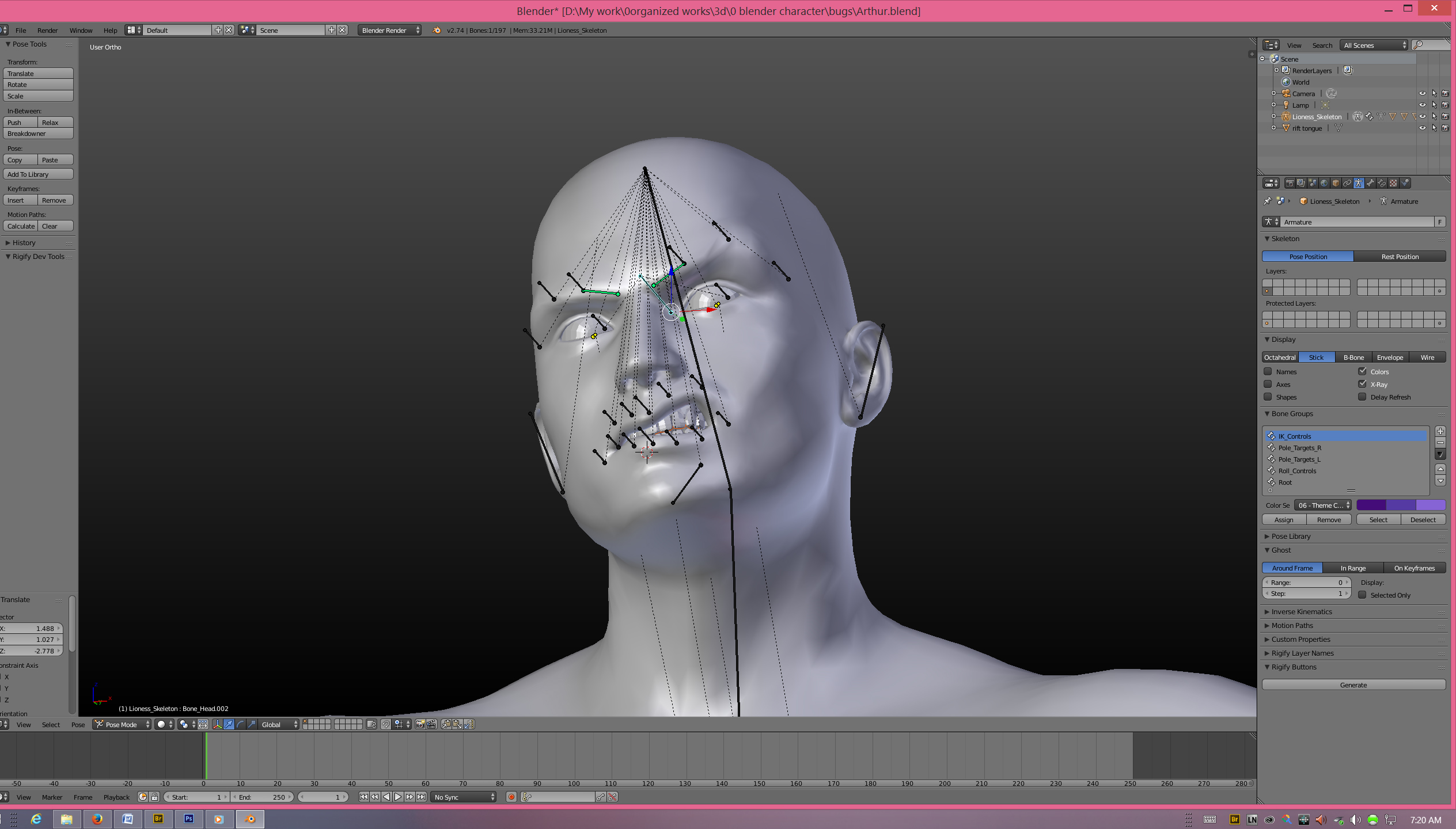Click the Rest Position button
Viewport: 1456px width, 829px height.
(1400, 257)
